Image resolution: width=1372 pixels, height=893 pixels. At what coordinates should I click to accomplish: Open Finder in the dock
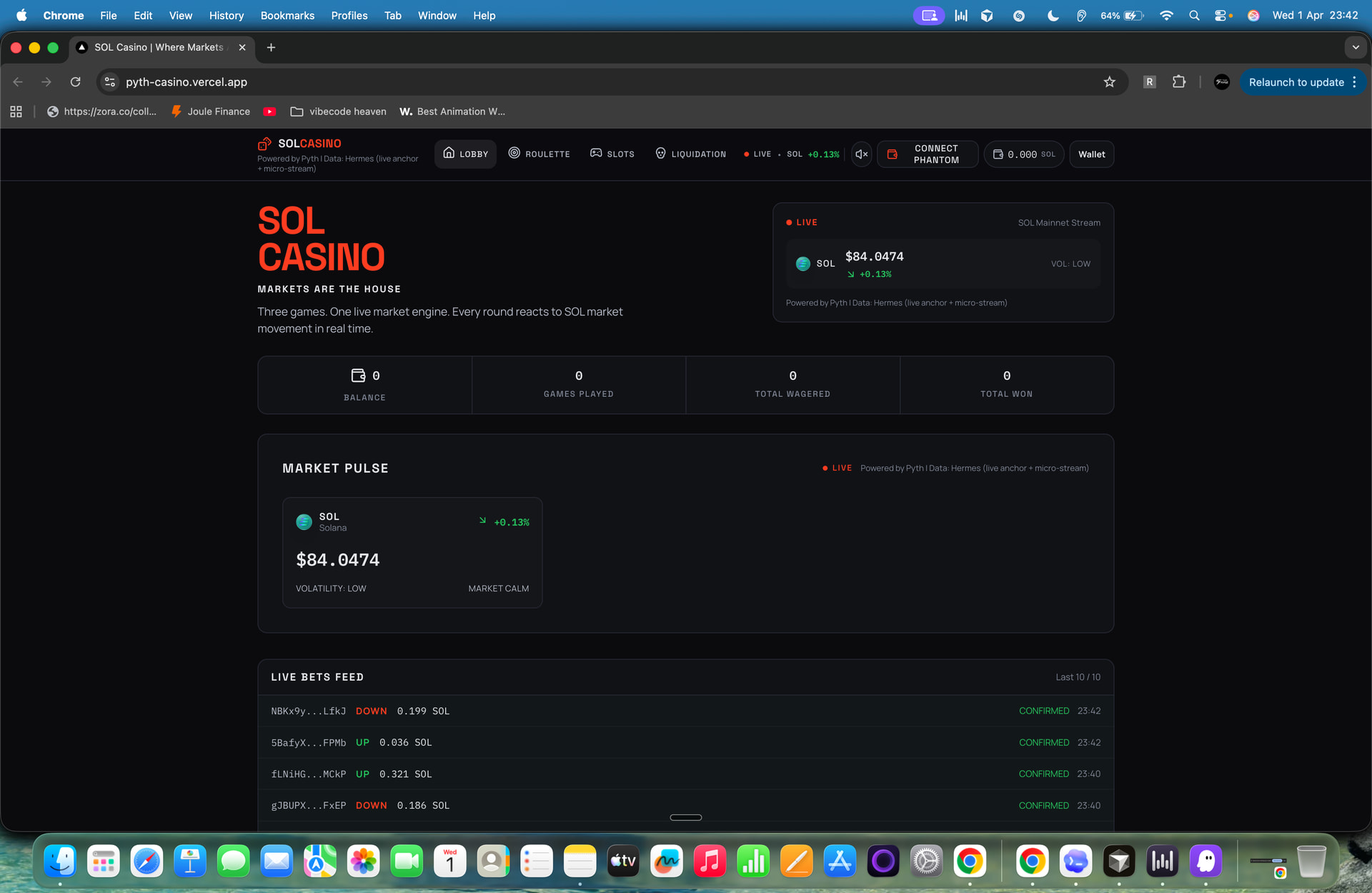coord(60,861)
